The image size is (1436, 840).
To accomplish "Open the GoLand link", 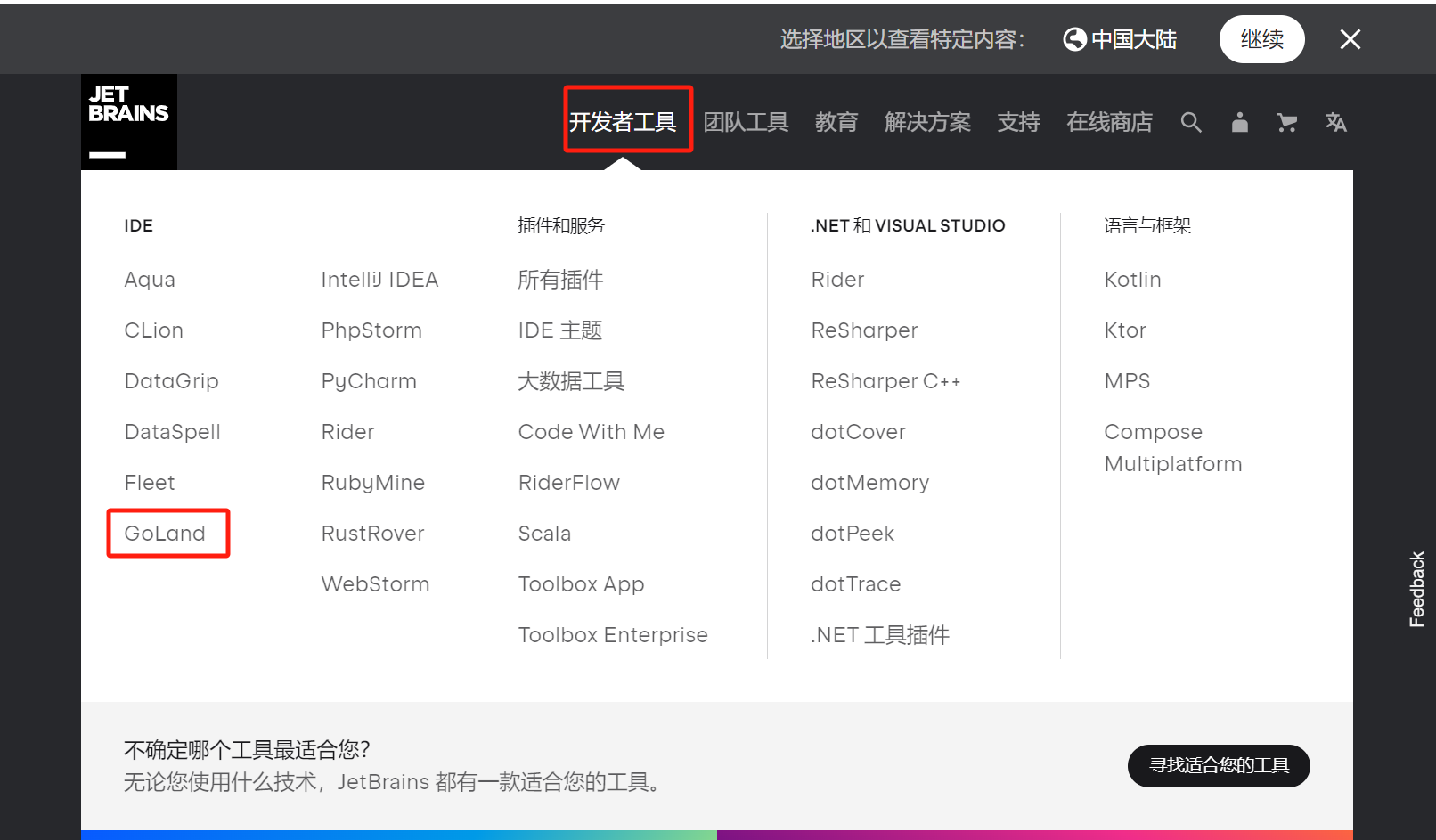I will pos(165,534).
